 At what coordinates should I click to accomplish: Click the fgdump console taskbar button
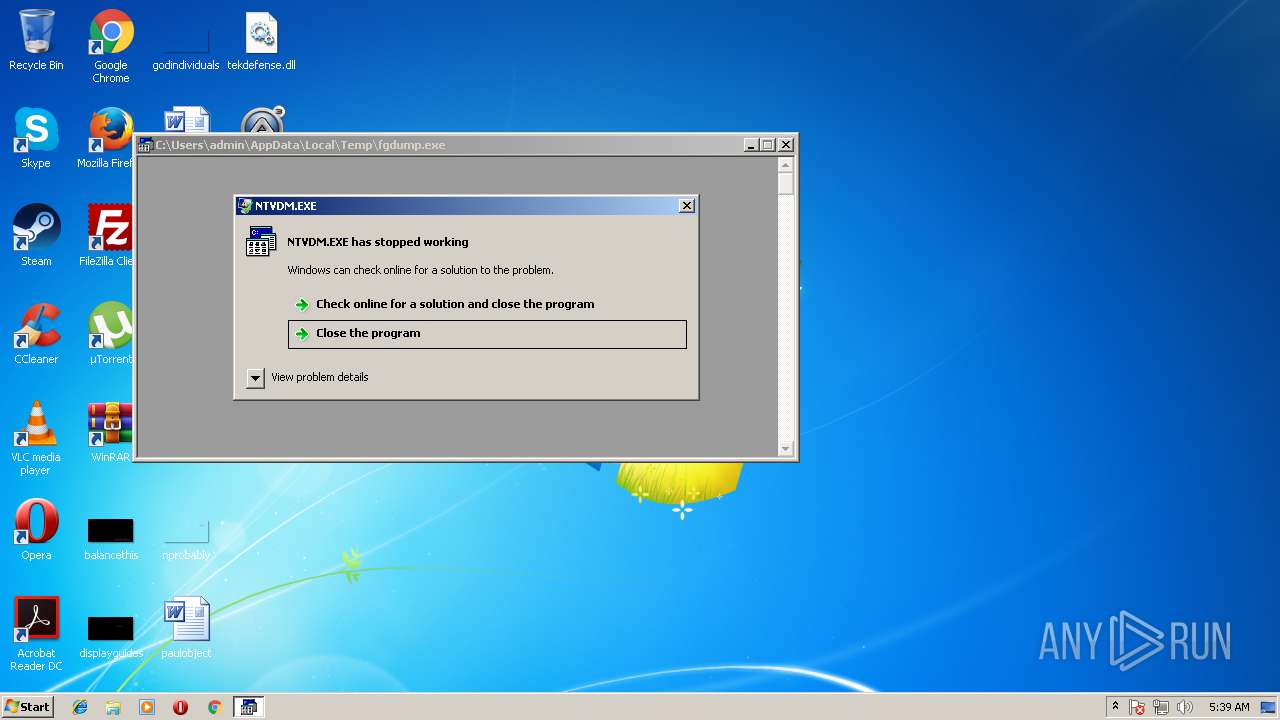[x=248, y=707]
